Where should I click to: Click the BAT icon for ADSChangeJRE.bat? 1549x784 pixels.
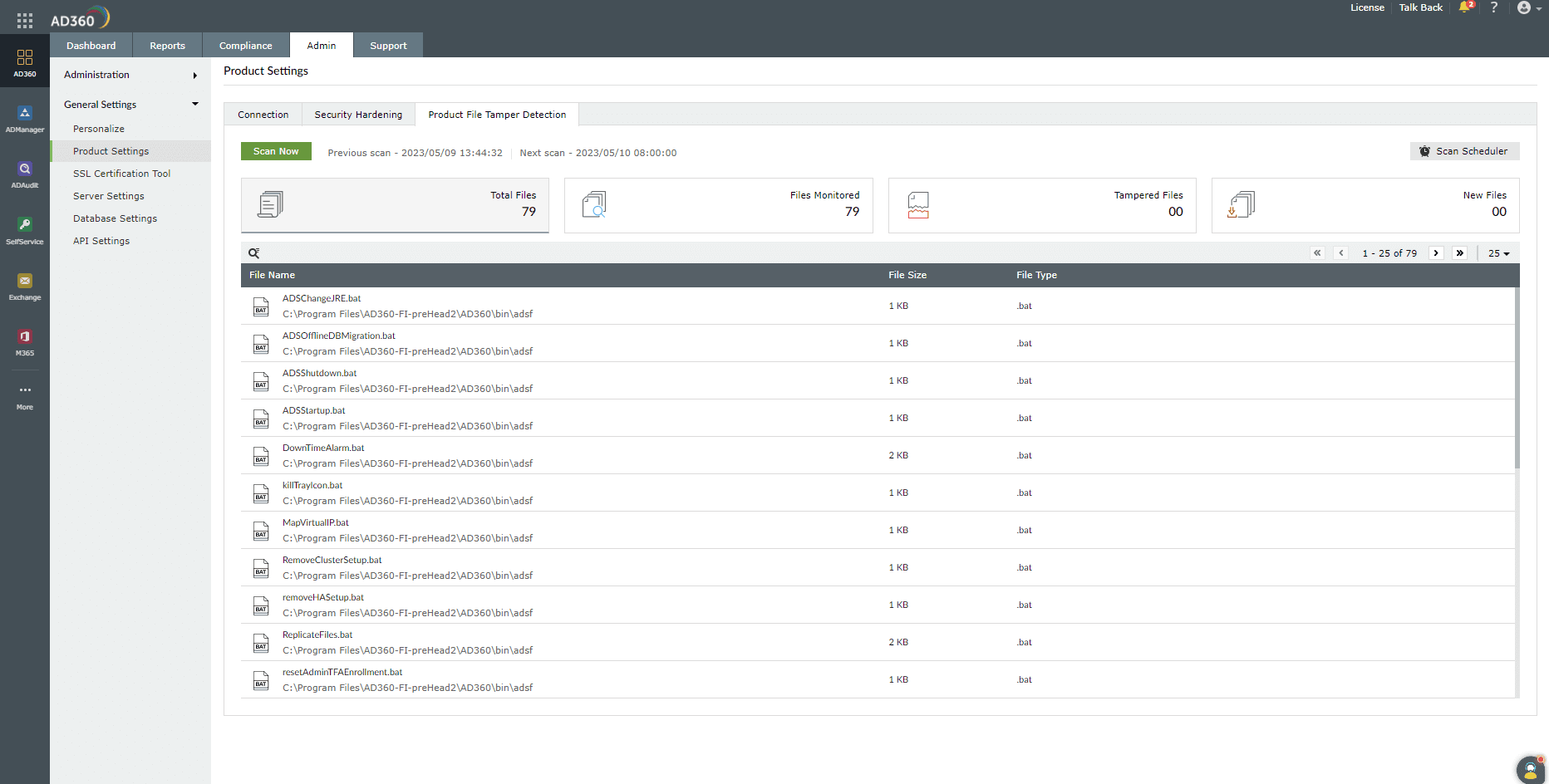(x=261, y=306)
